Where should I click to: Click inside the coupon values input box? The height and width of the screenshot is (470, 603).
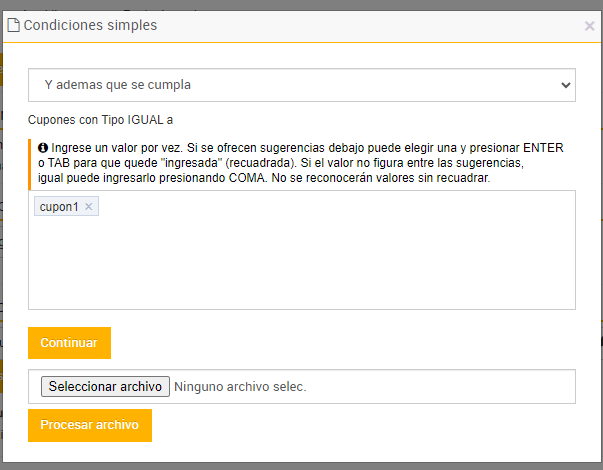(x=302, y=250)
